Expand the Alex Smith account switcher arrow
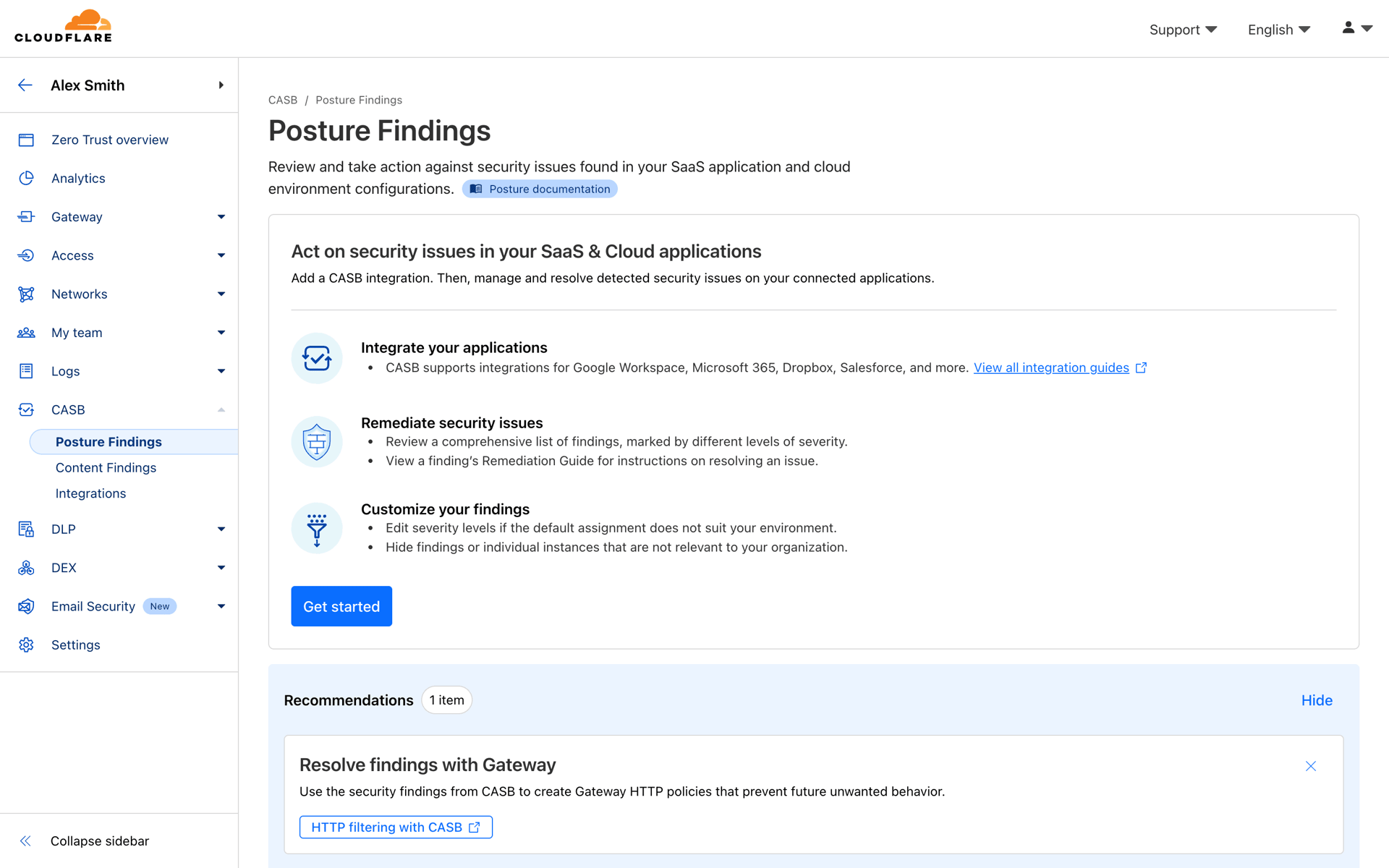 click(x=221, y=85)
